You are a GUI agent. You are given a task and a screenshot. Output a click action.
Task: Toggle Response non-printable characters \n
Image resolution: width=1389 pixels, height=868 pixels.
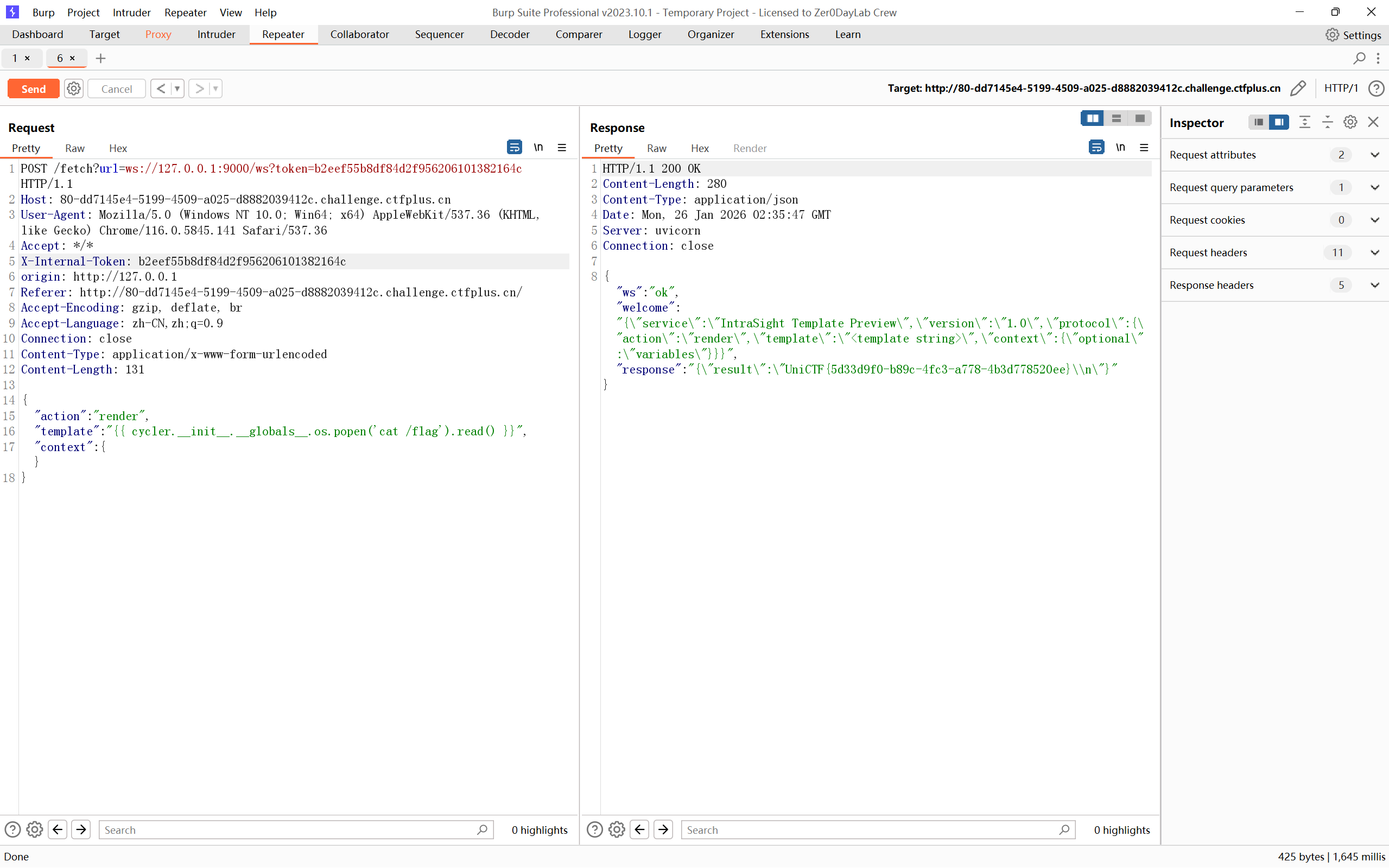point(1120,148)
